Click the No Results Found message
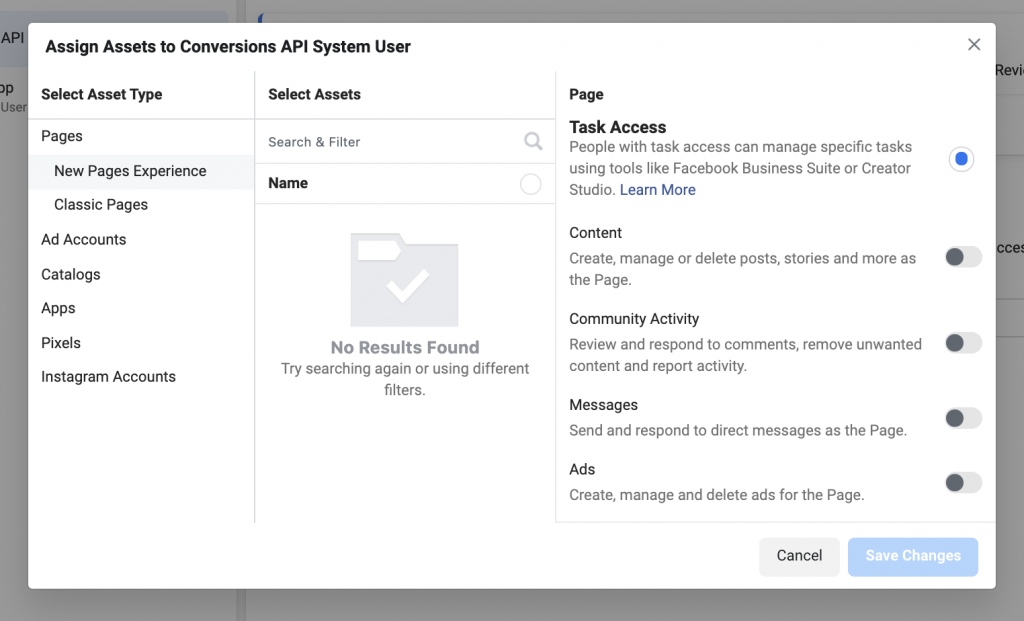 tap(405, 347)
